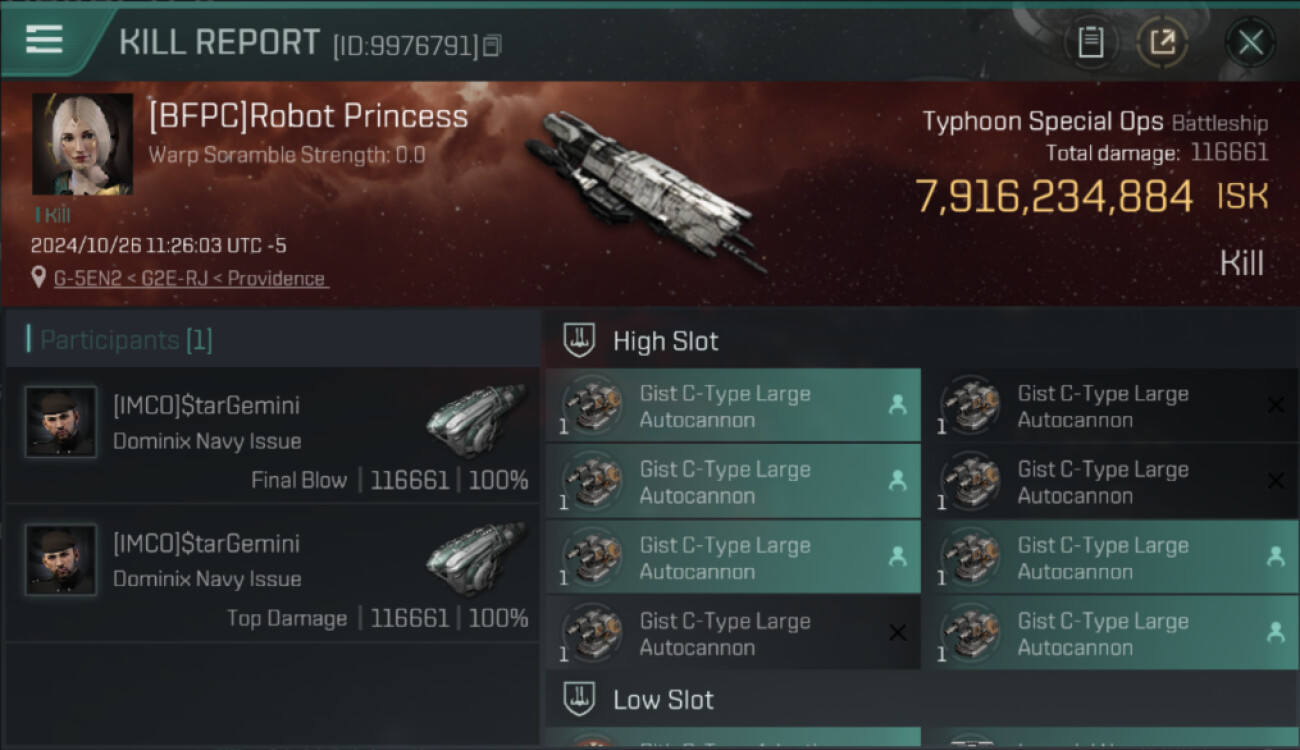Click Final Blow attacker portrait
The height and width of the screenshot is (750, 1300).
61,422
